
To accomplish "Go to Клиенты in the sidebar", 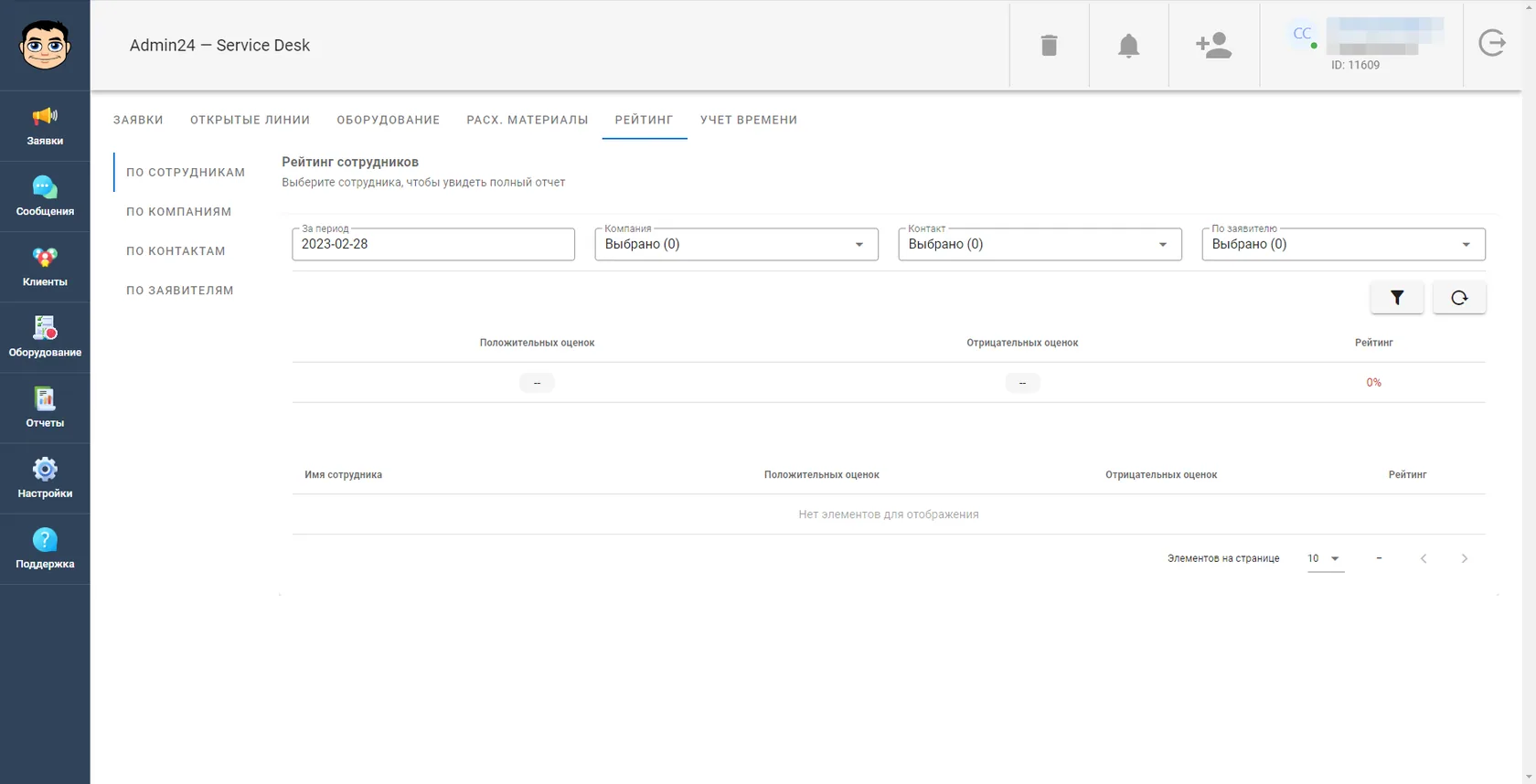I will tap(45, 267).
